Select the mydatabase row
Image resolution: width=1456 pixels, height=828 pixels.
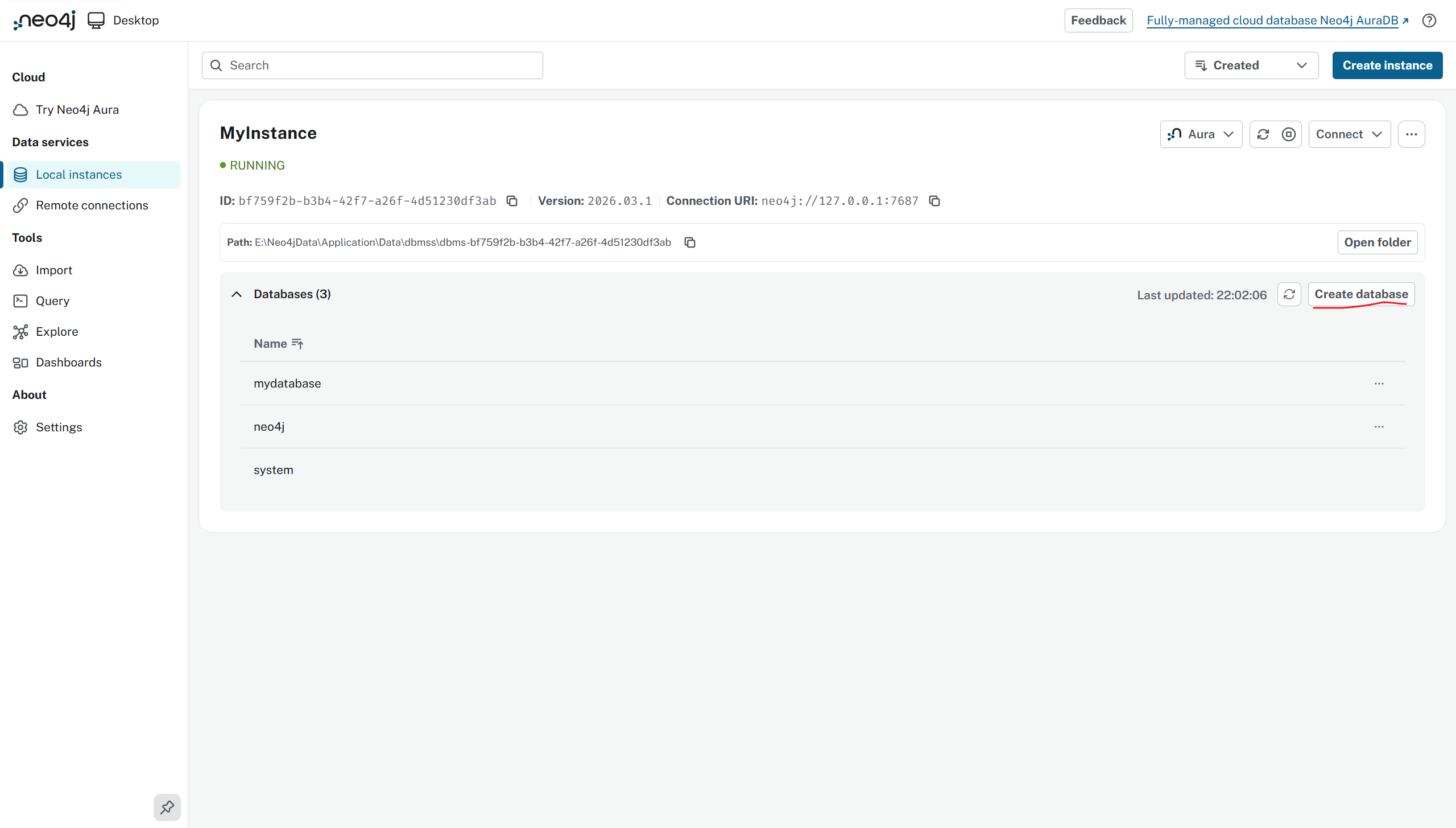(822, 384)
